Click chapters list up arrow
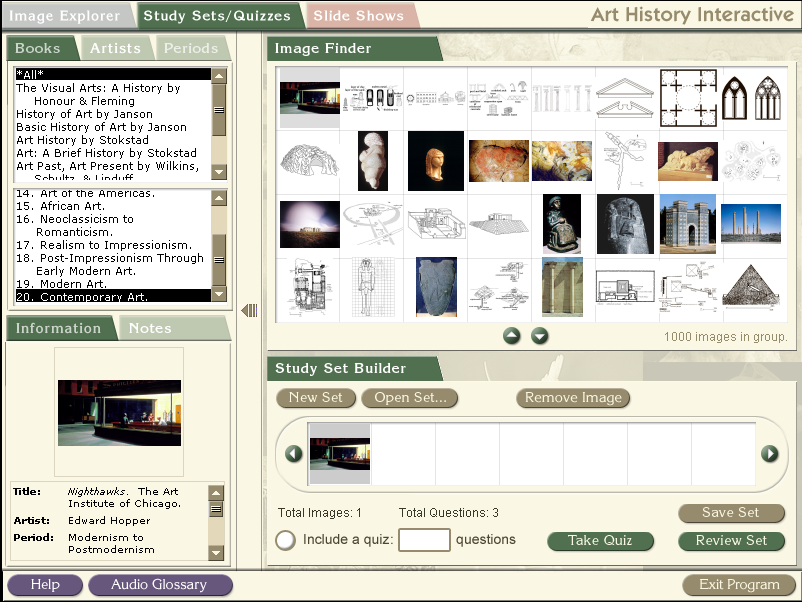802x602 pixels. pos(219,198)
